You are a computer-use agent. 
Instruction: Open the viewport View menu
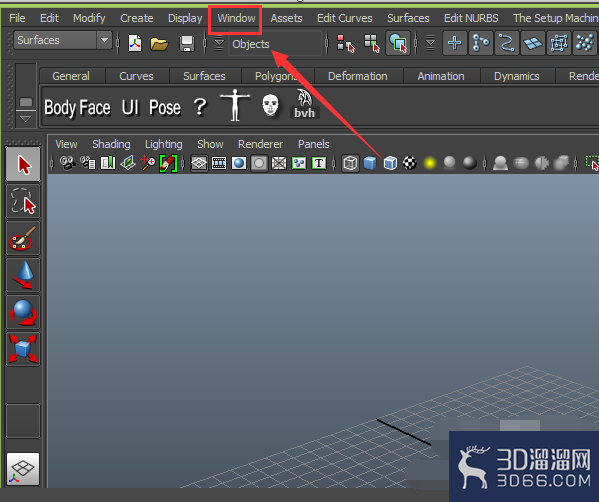coord(66,144)
